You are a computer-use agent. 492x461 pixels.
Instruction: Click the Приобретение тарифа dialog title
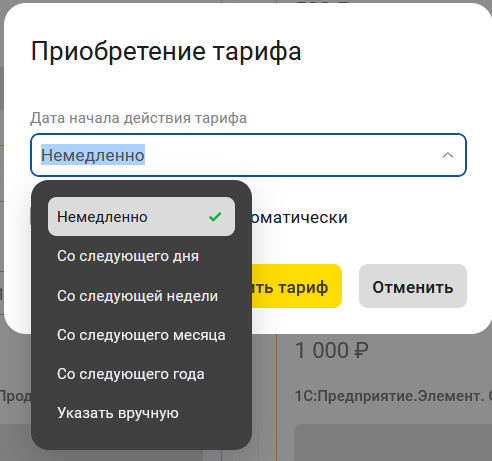click(166, 51)
